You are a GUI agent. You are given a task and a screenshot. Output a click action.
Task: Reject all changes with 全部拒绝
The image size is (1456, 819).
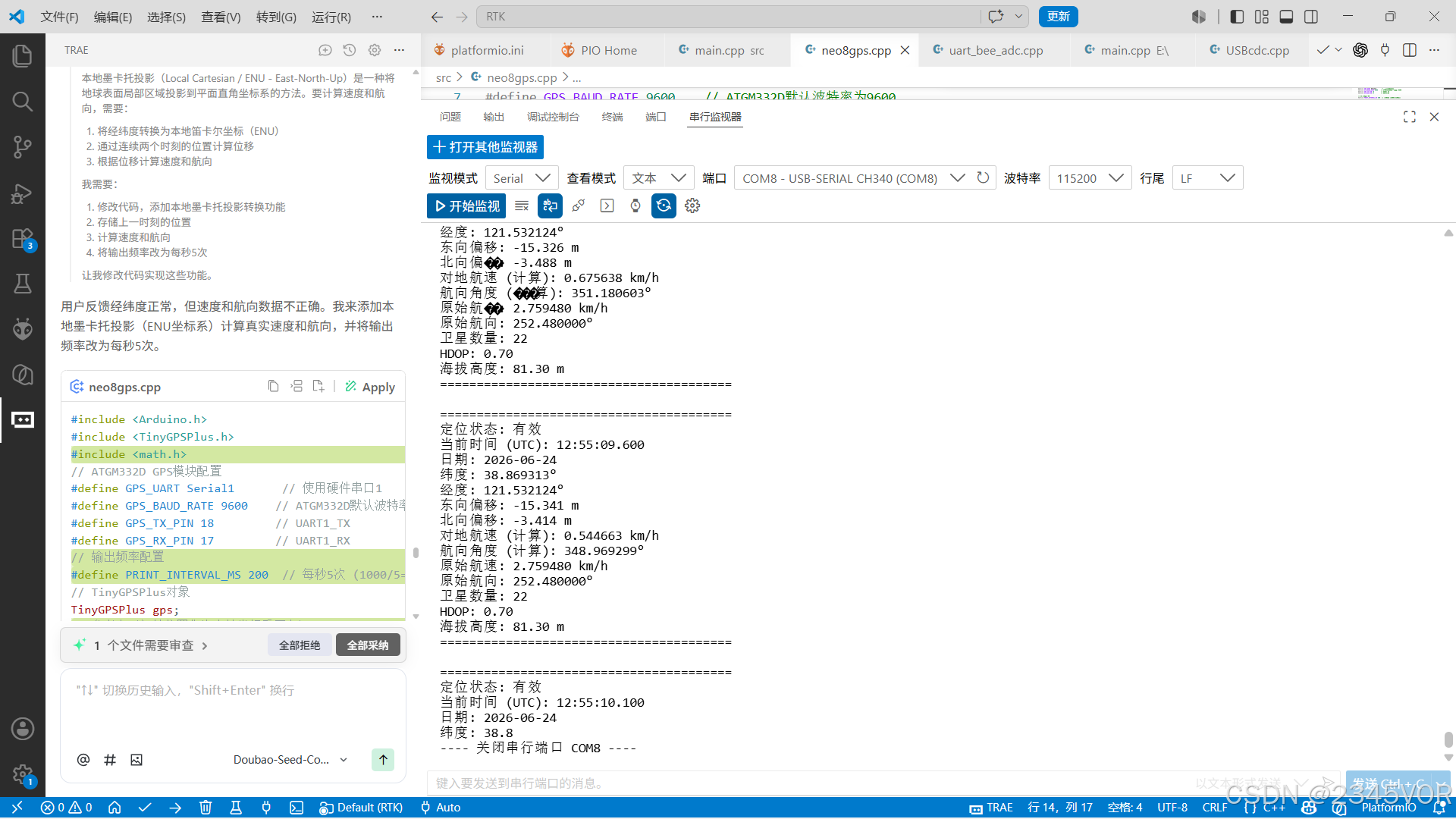(300, 645)
